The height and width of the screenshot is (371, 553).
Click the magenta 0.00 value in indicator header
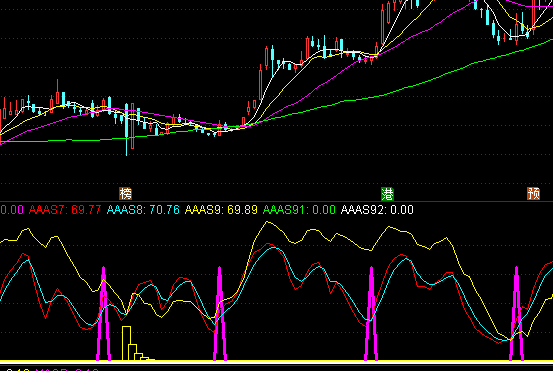(x=12, y=210)
